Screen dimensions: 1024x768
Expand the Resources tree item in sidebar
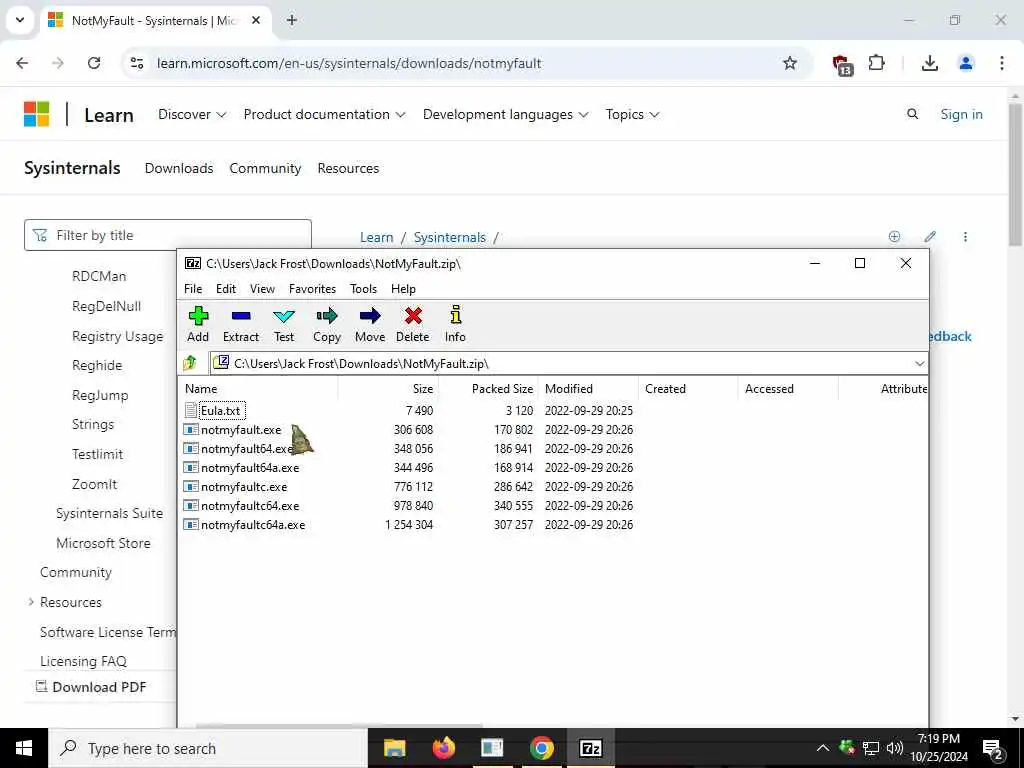(31, 601)
